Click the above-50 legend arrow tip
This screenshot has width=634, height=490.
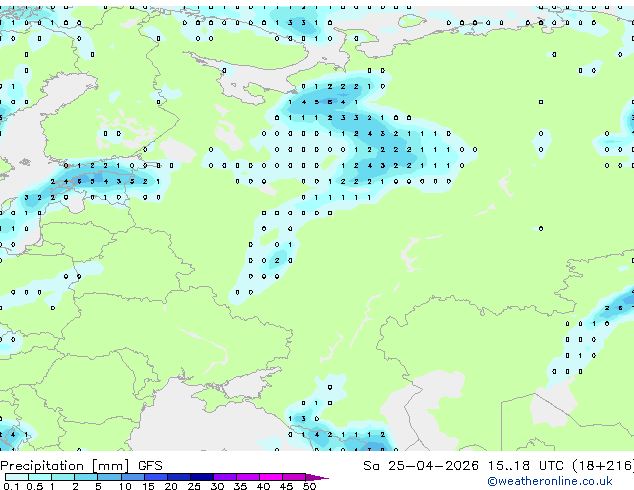[x=317, y=478]
